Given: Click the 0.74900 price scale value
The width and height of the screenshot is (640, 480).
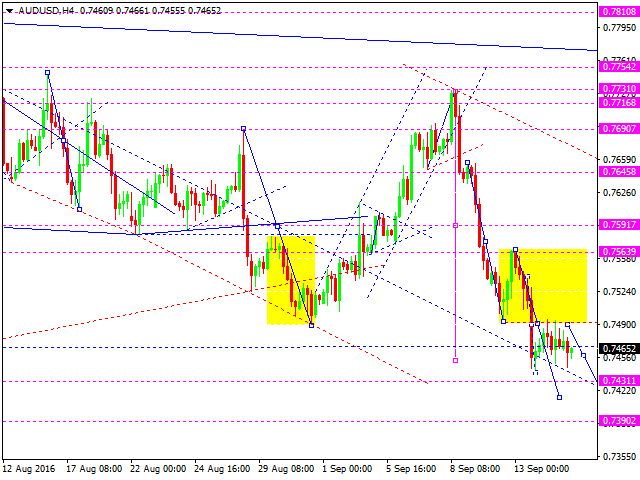Looking at the screenshot, I should [x=619, y=324].
